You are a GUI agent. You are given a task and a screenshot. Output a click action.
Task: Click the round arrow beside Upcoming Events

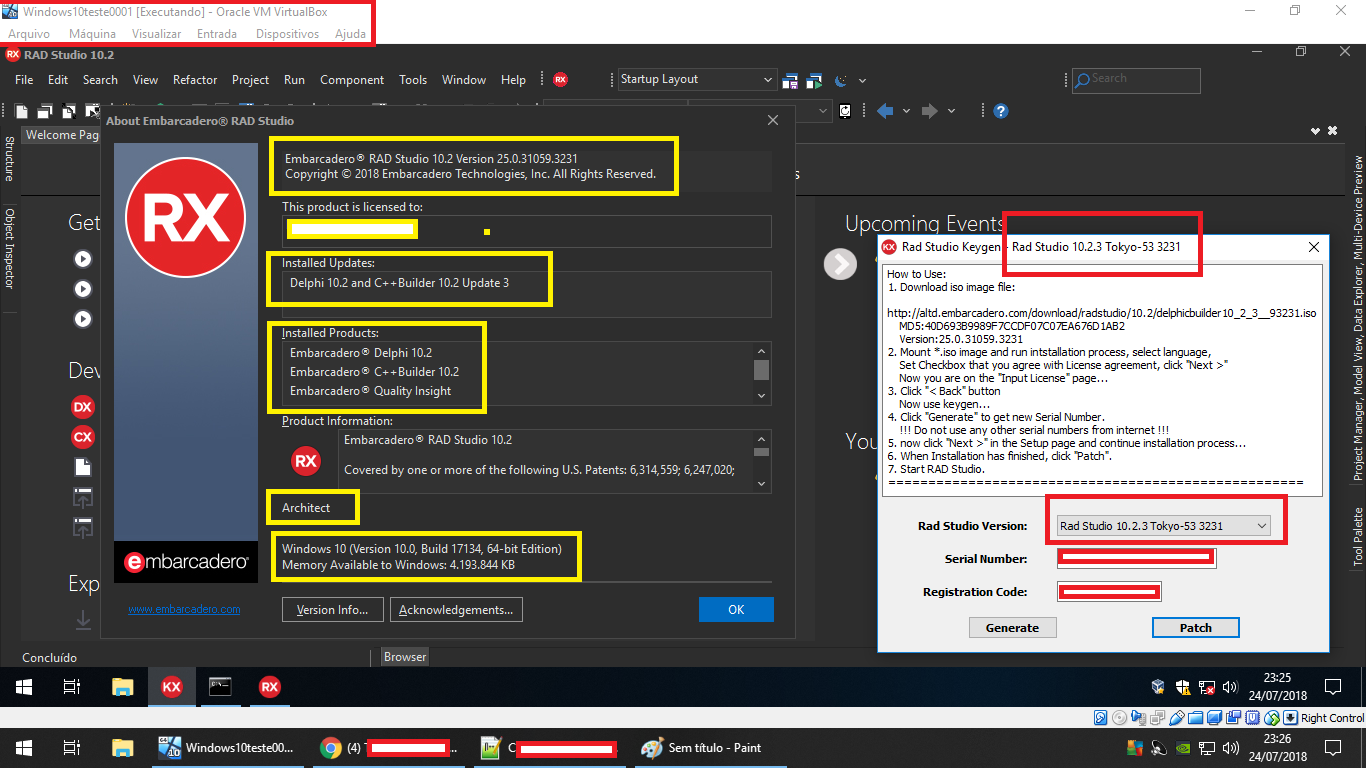point(840,263)
